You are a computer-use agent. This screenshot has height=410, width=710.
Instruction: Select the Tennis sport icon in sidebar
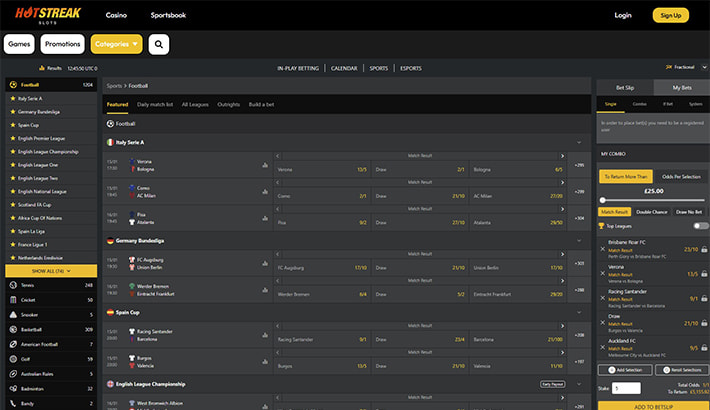[11, 285]
